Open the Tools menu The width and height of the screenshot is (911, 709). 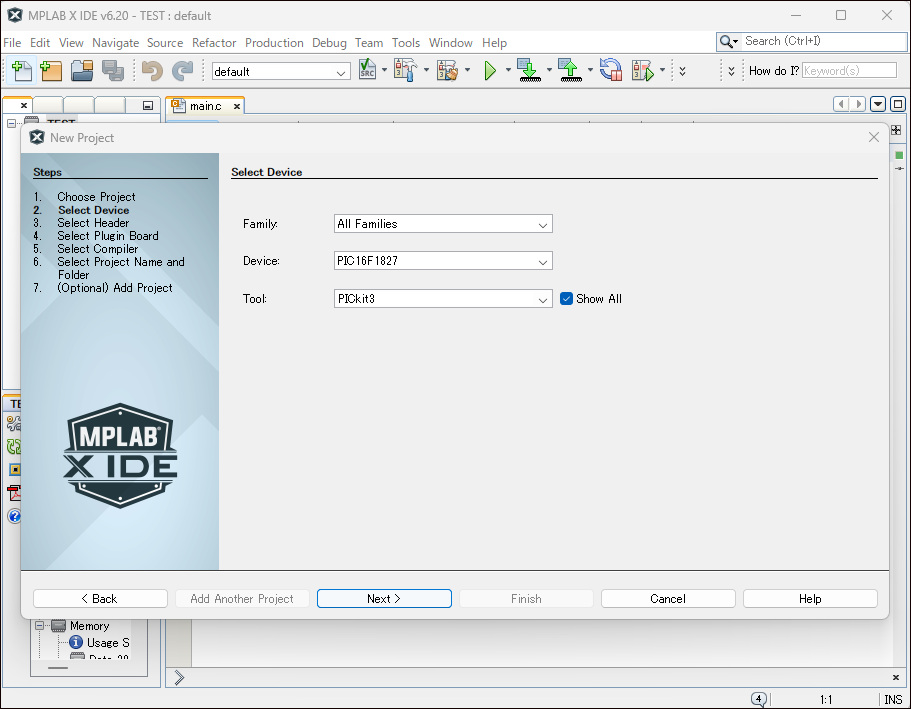pyautogui.click(x=406, y=43)
